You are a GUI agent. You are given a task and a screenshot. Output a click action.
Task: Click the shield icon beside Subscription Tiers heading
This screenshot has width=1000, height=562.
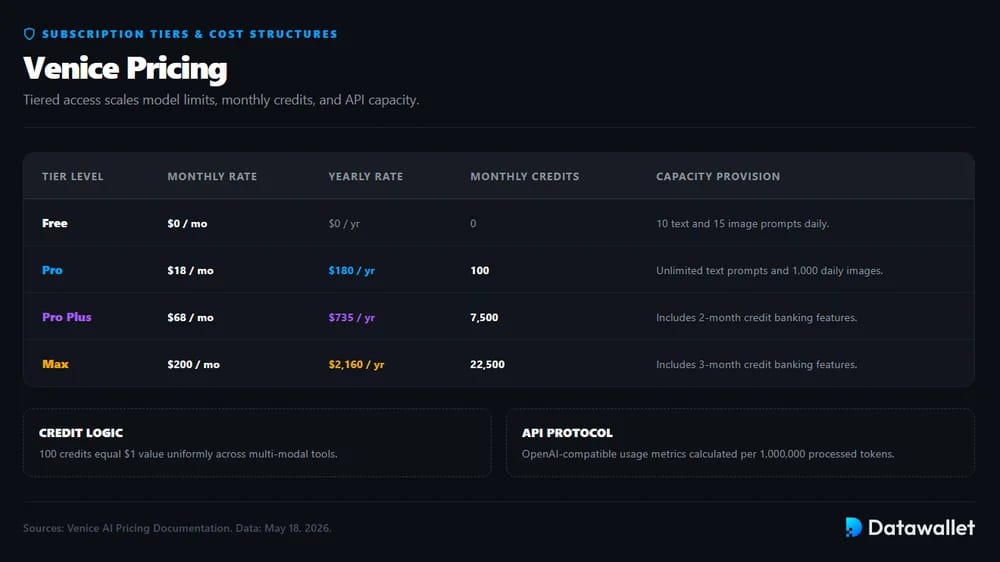(x=29, y=34)
